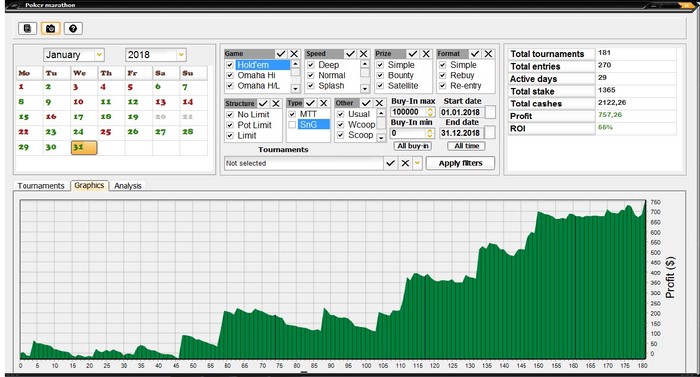Click the Apply filters button
The height and width of the screenshot is (377, 700).
click(460, 163)
